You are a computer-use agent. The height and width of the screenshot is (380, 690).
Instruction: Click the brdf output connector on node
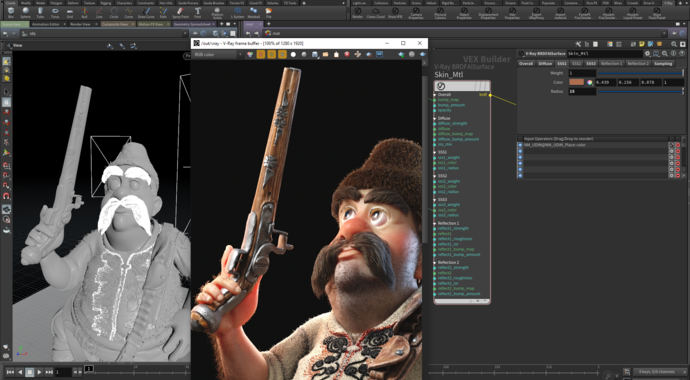tap(490, 95)
